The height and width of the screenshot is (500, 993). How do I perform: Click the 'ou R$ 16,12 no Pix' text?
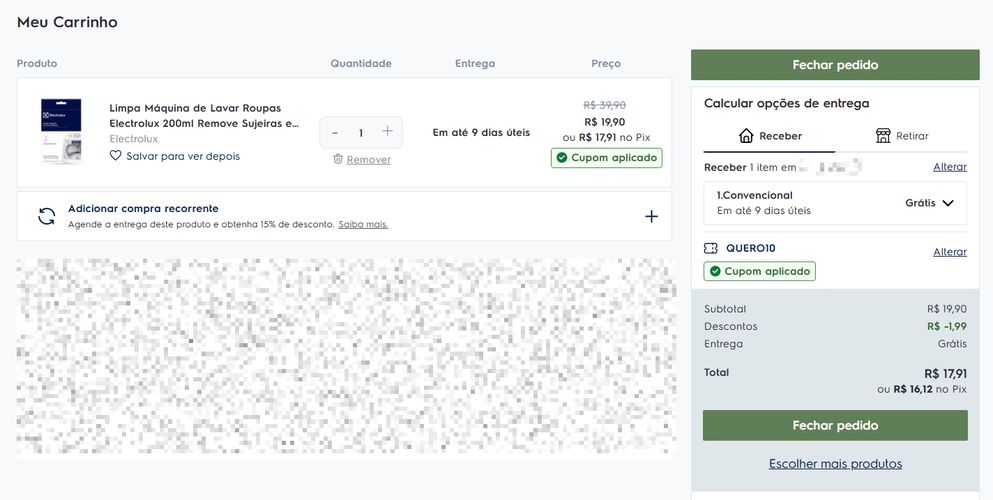(922, 389)
